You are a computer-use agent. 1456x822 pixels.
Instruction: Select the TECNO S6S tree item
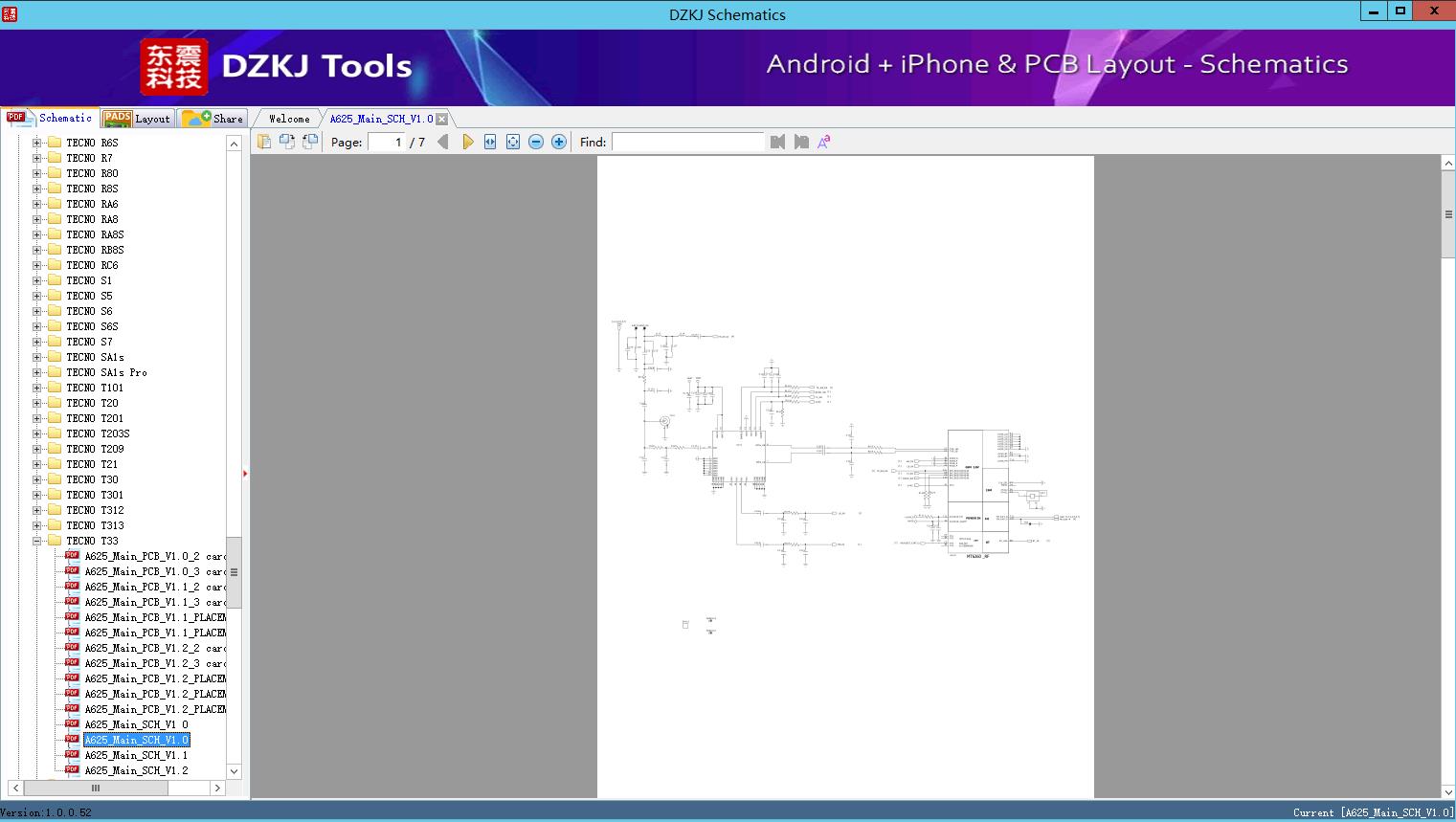point(92,326)
